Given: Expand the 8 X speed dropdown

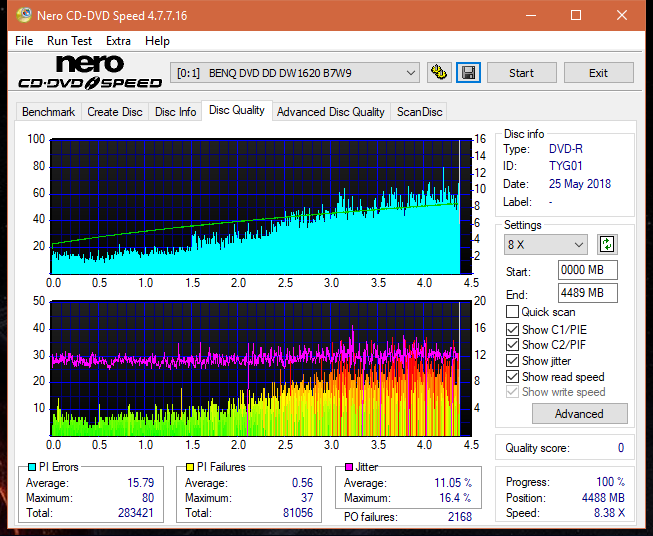Looking at the screenshot, I should click(x=546, y=244).
